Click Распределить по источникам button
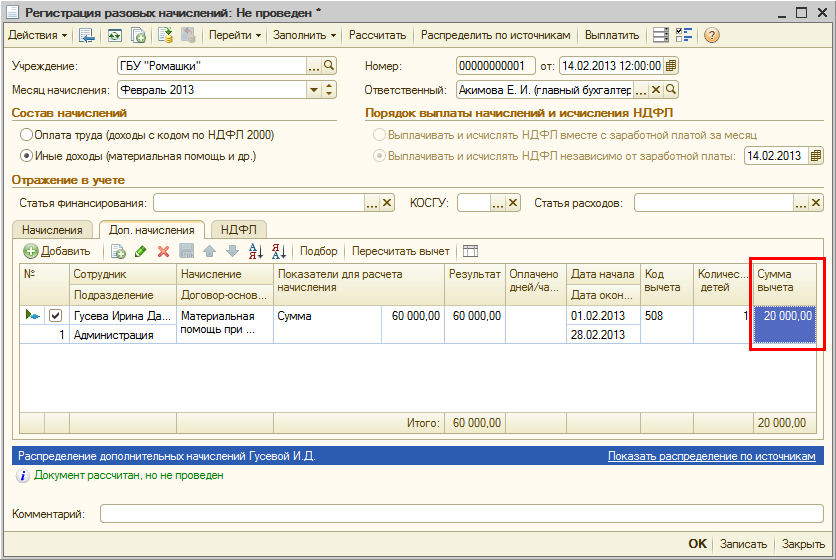Screen dimensions: 836x560 coord(495,35)
